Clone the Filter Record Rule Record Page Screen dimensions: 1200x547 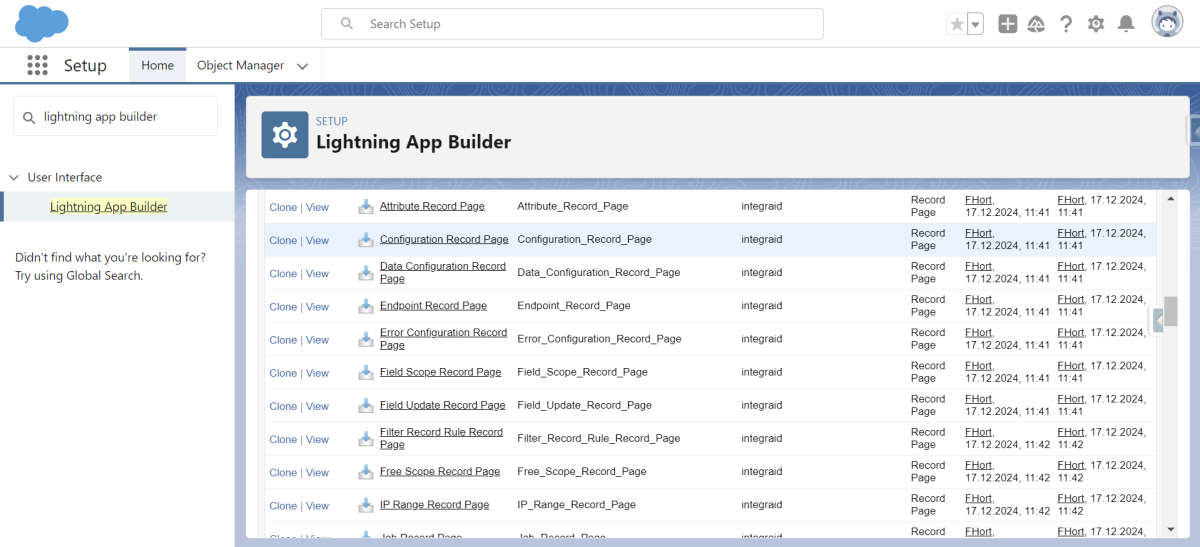pos(283,439)
